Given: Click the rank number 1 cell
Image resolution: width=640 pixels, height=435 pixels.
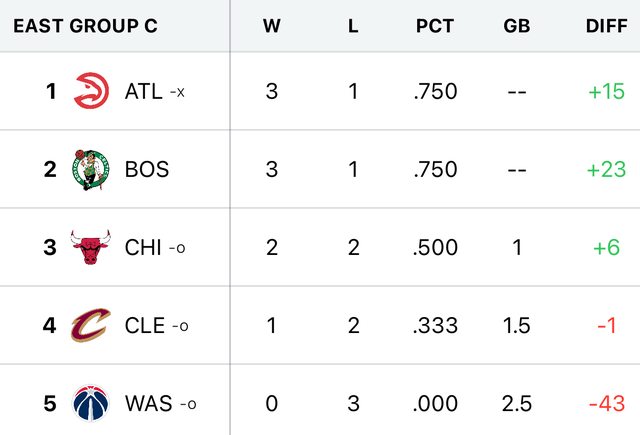Looking at the screenshot, I should (51, 91).
